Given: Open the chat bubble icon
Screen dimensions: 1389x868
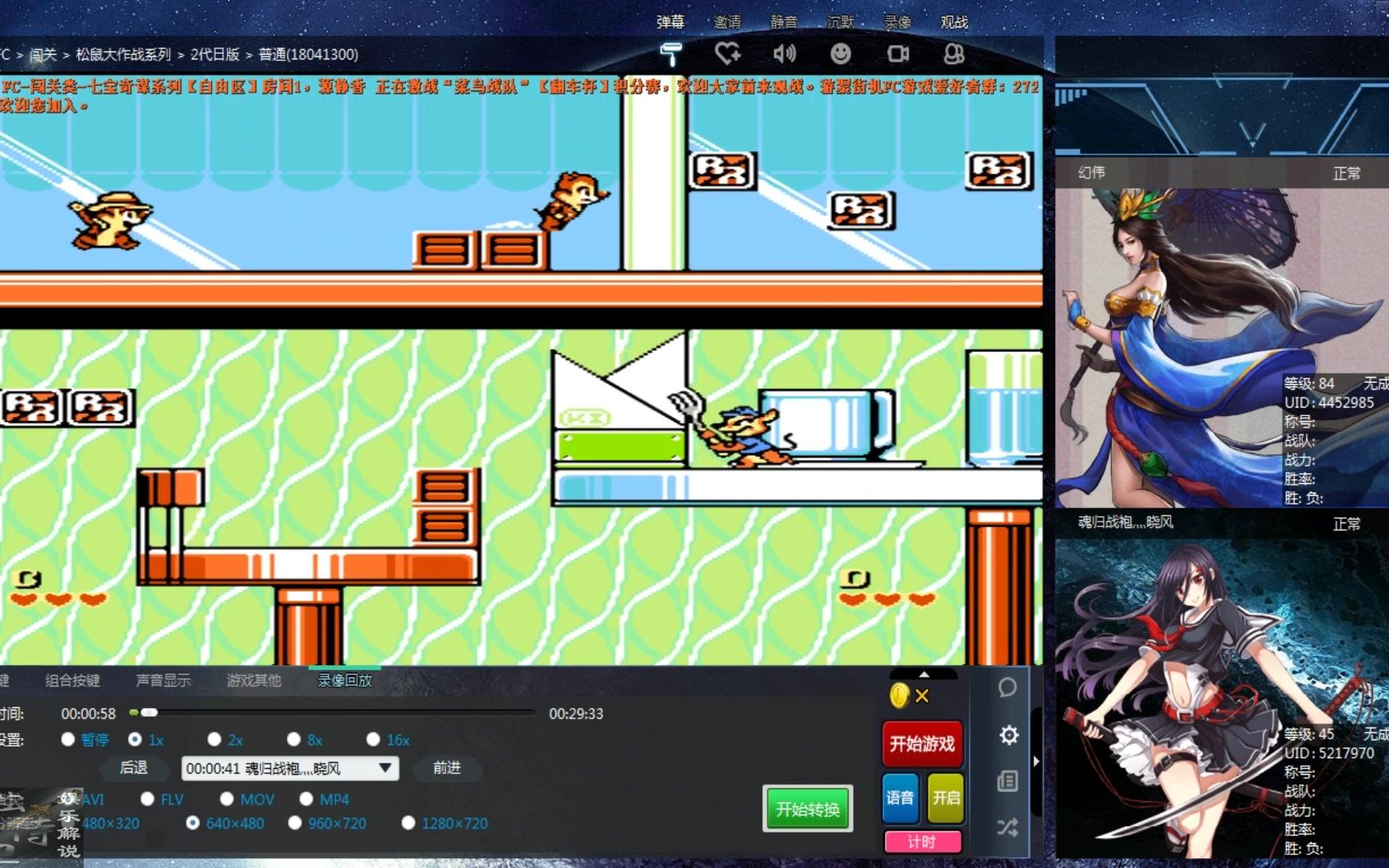Looking at the screenshot, I should (1007, 688).
